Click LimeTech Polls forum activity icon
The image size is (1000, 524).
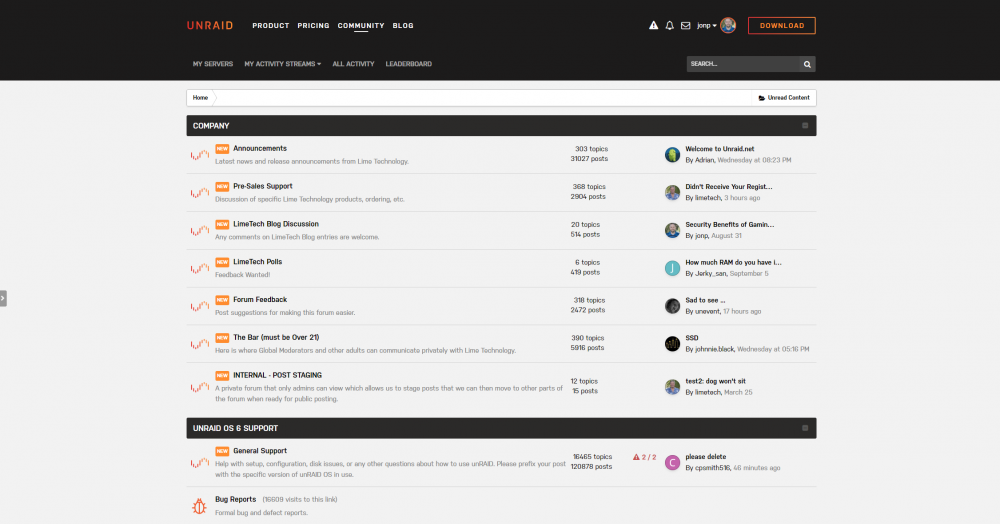pos(200,268)
